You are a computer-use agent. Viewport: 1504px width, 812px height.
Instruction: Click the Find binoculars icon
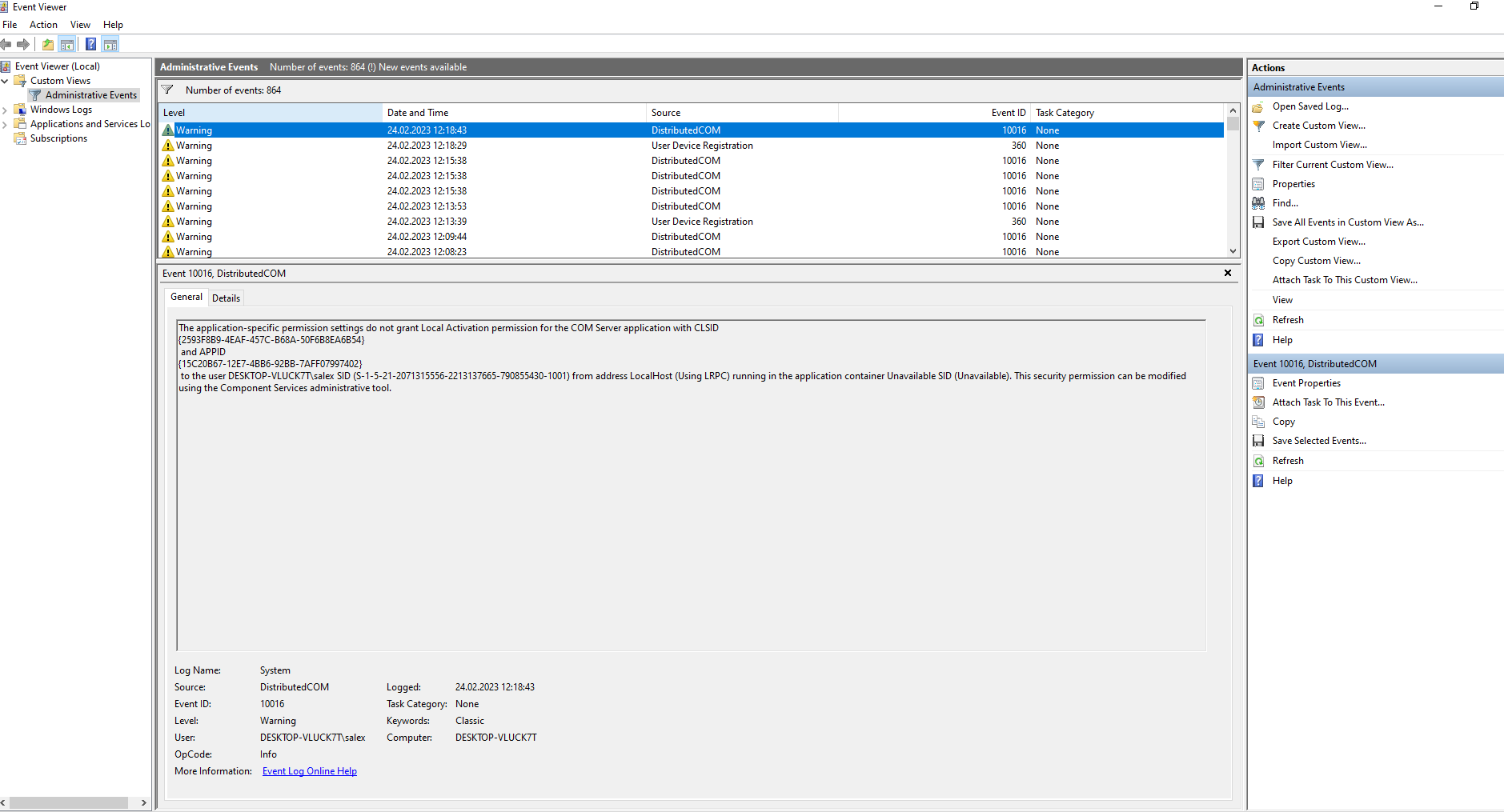(x=1258, y=203)
